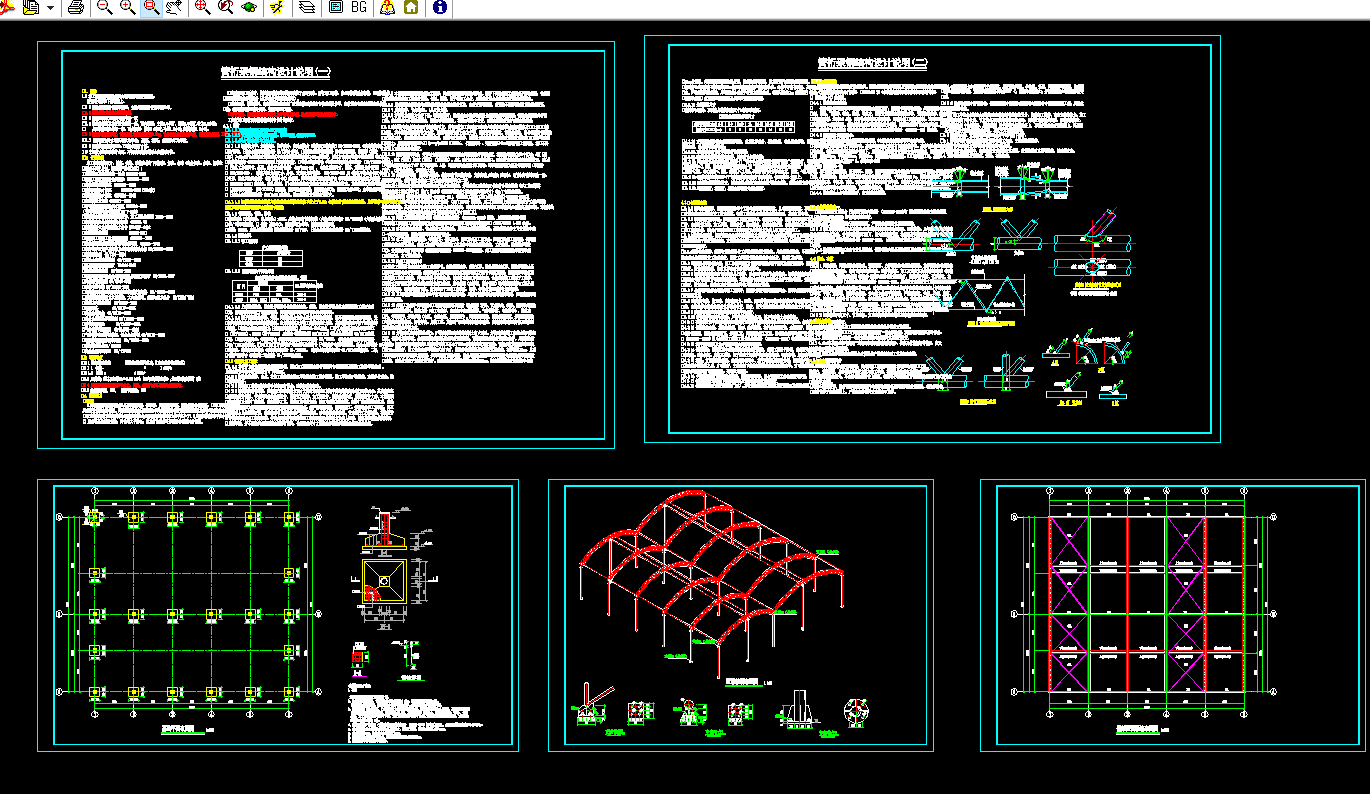
Task: Open the help book icon
Action: 388,7
